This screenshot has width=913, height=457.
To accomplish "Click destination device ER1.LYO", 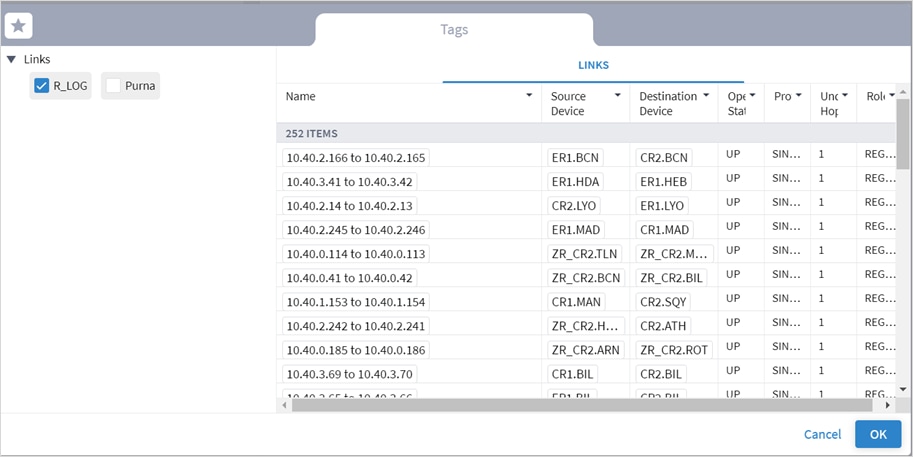I will (x=662, y=206).
